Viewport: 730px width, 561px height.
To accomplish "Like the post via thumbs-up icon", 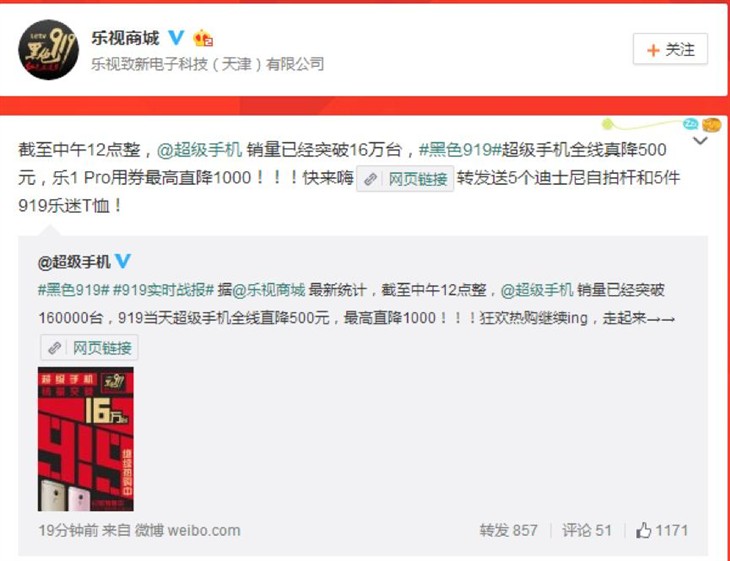I will tap(644, 530).
